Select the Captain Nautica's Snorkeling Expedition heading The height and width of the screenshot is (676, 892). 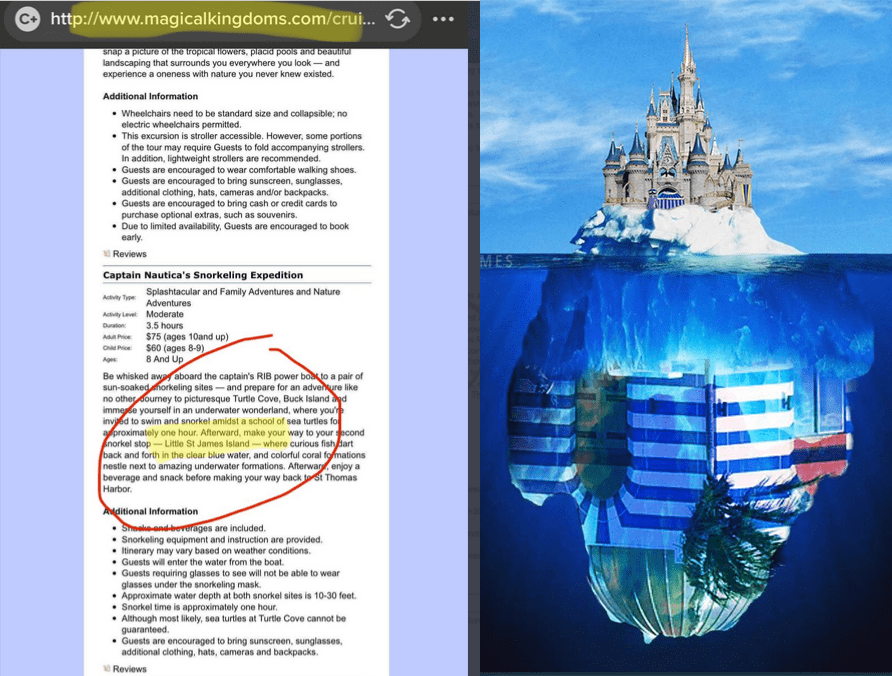(x=202, y=275)
